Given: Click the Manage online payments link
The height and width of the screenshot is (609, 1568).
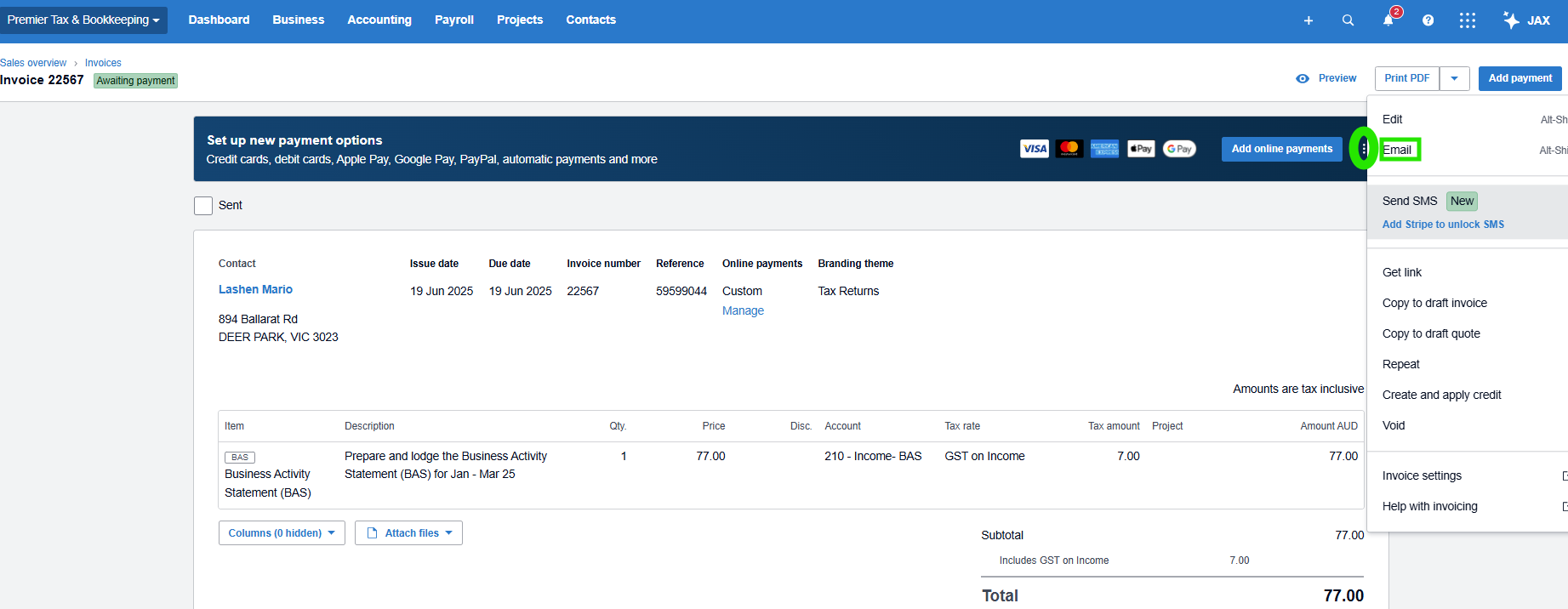Looking at the screenshot, I should pyautogui.click(x=743, y=311).
